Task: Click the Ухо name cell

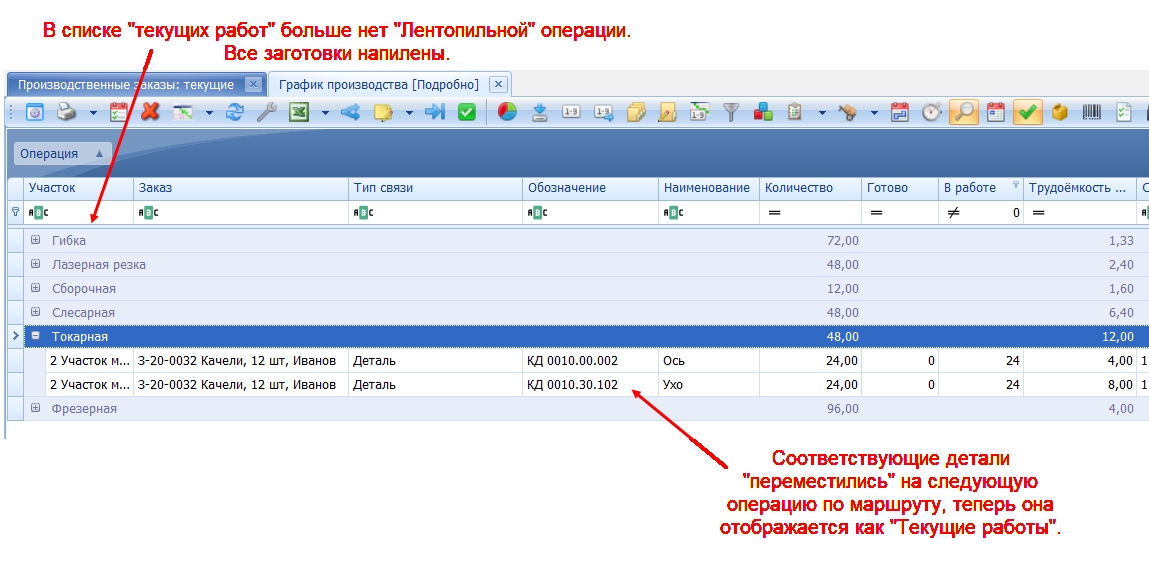Action: click(x=709, y=384)
